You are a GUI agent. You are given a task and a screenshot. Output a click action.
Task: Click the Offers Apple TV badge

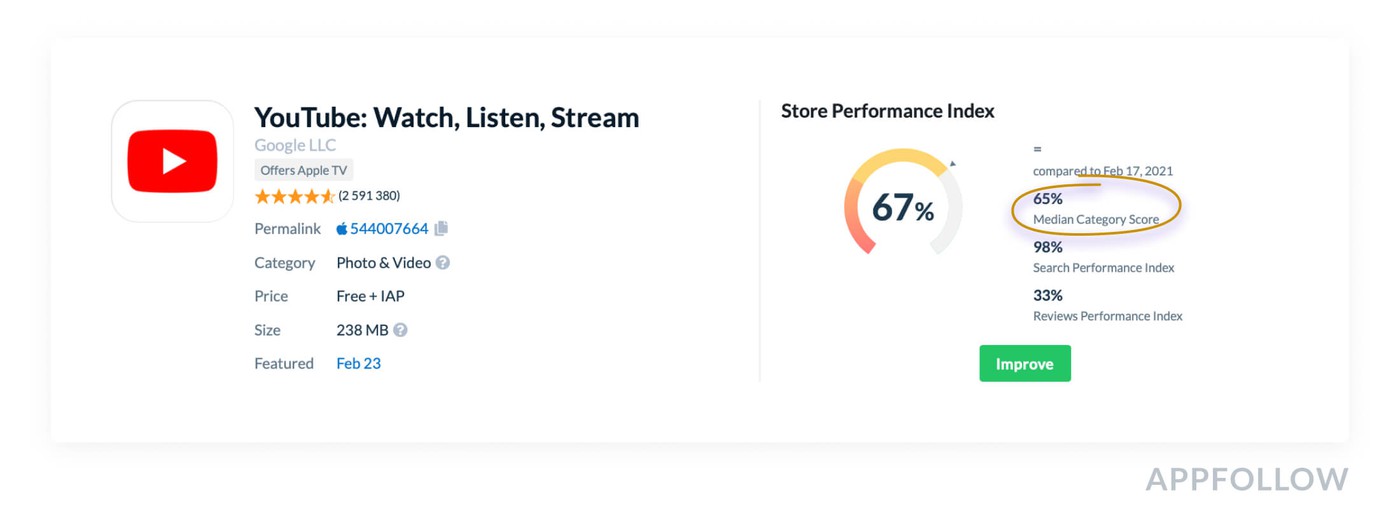tap(304, 170)
